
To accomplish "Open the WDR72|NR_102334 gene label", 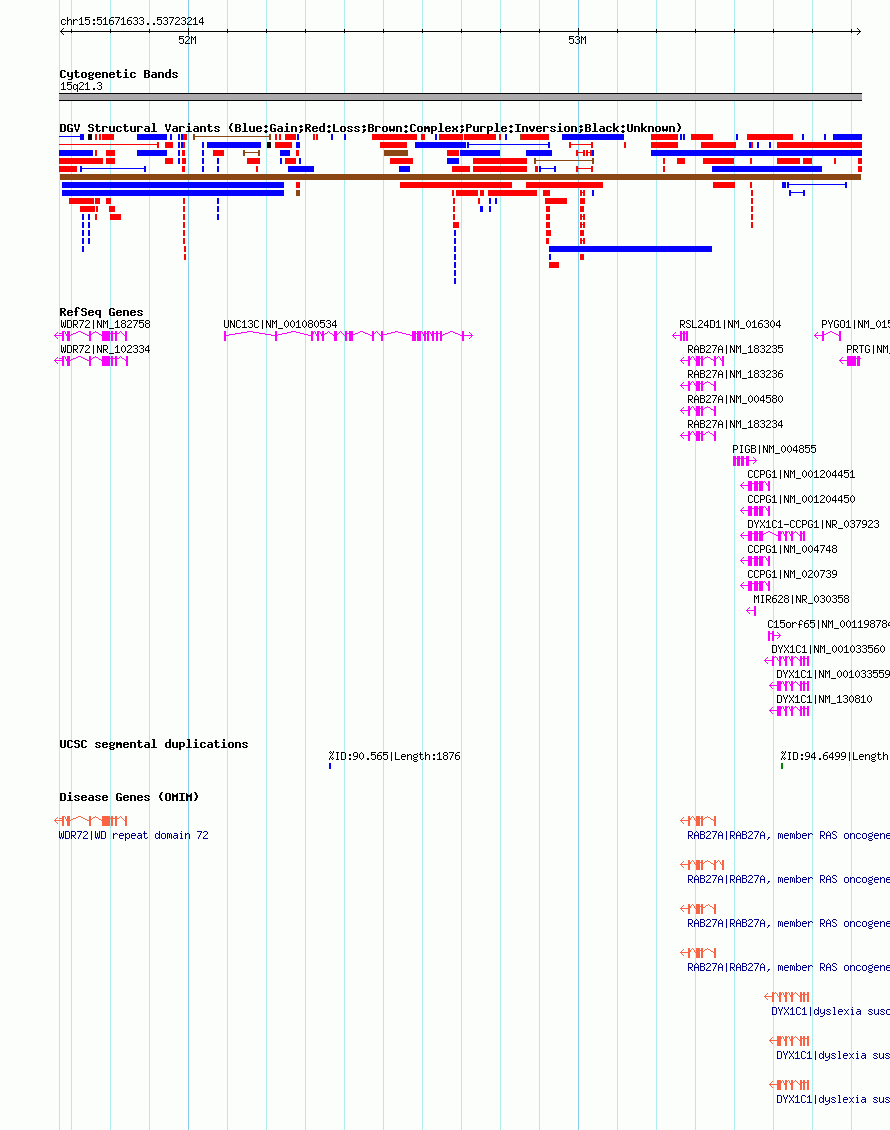I will (105, 350).
